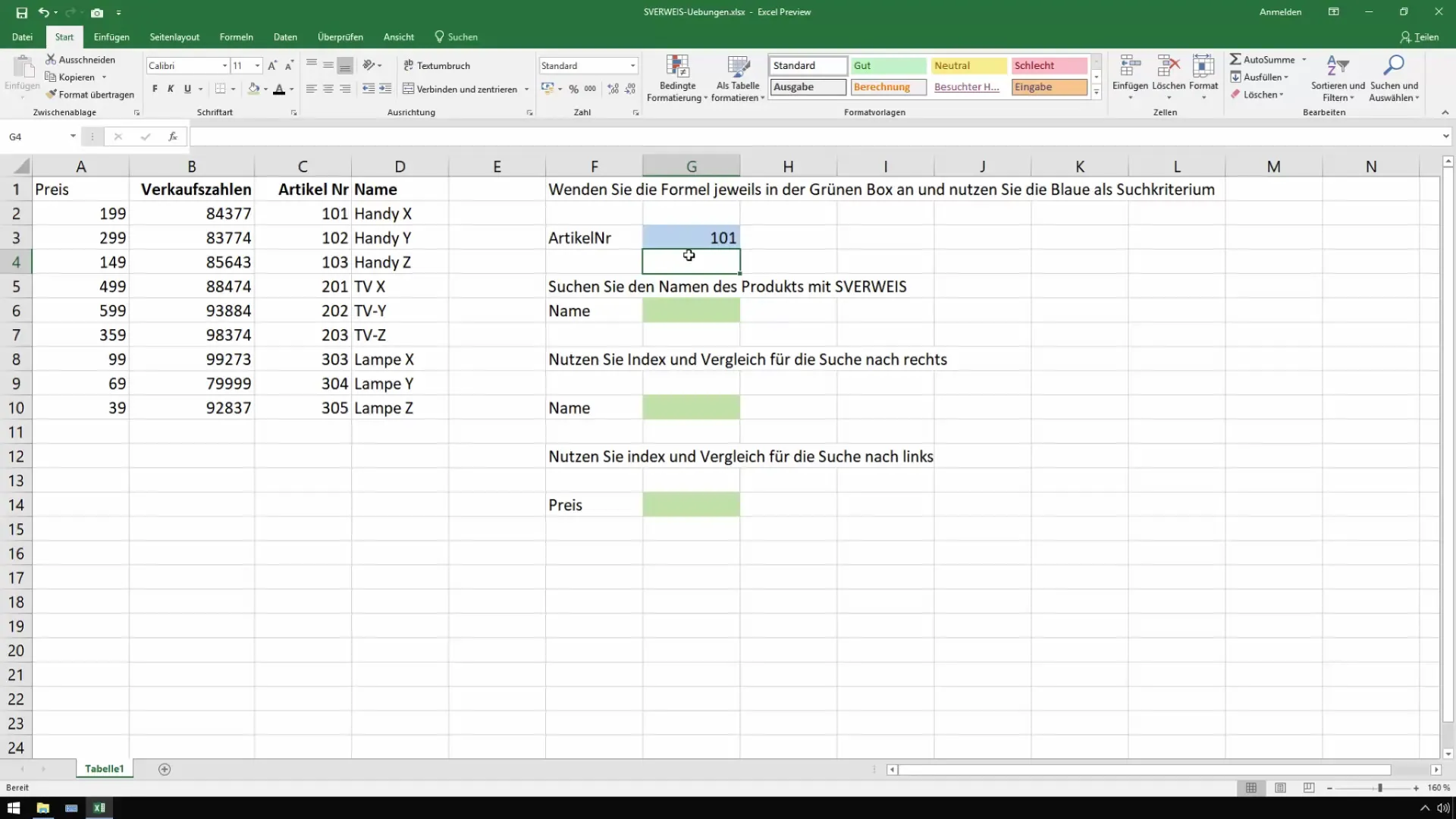
Task: Click Anmelden in title bar
Action: coord(1280,12)
